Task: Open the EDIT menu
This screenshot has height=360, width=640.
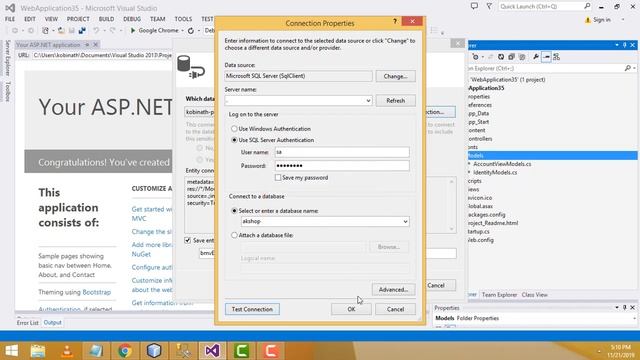Action: tap(30, 19)
